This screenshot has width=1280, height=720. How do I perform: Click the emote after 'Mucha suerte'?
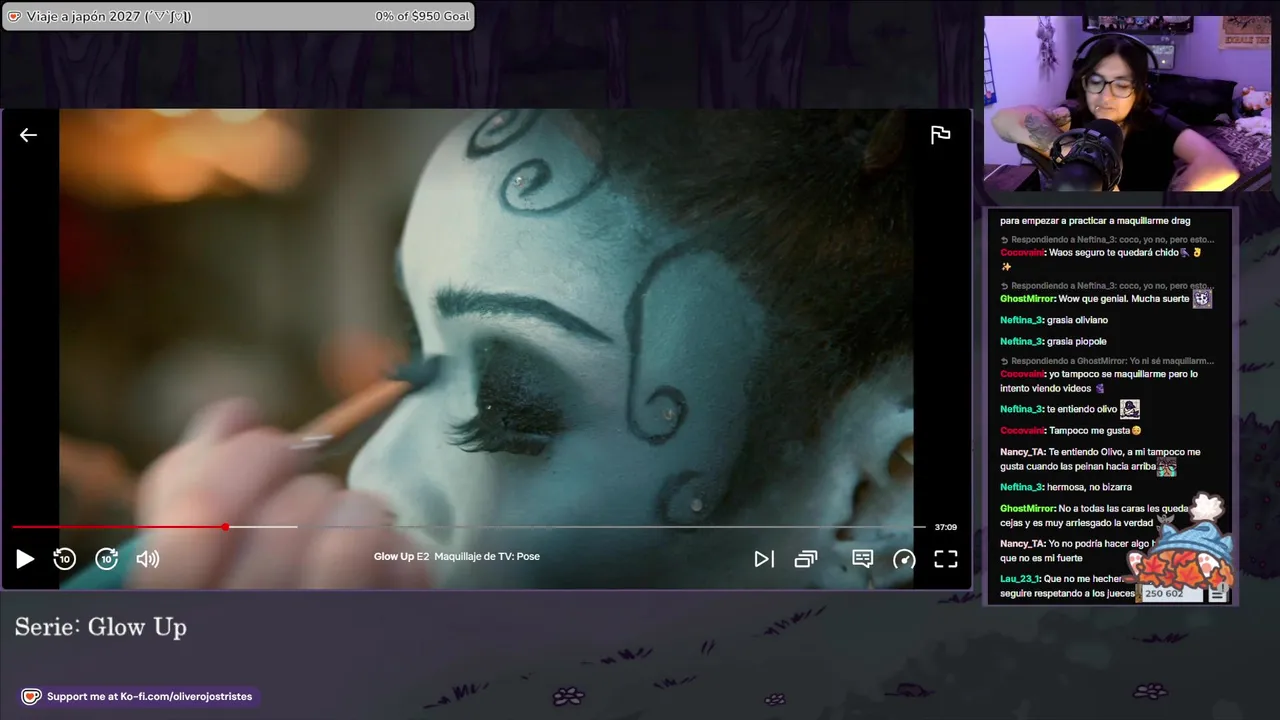[1202, 299]
